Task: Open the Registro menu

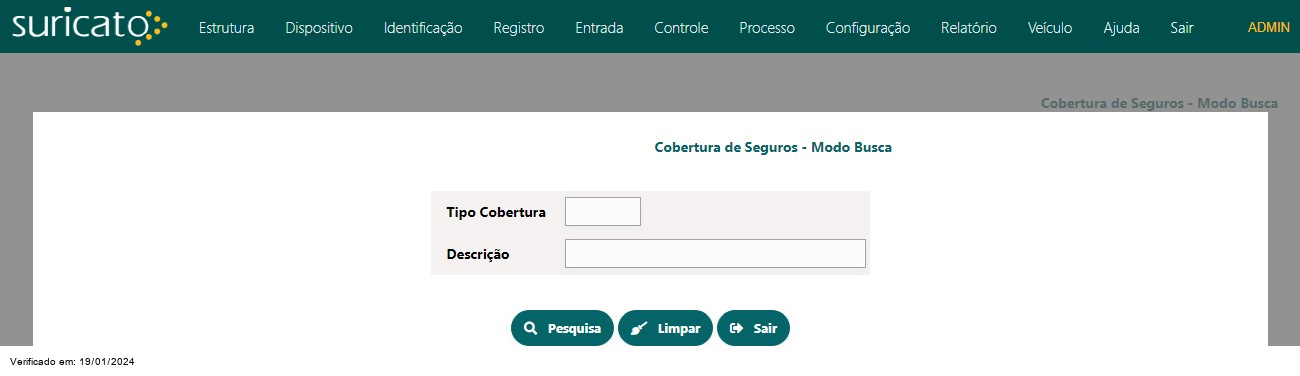Action: click(519, 28)
